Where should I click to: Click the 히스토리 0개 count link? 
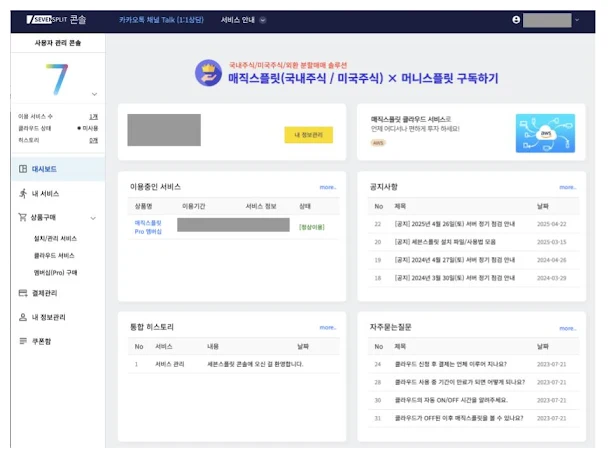(x=94, y=140)
